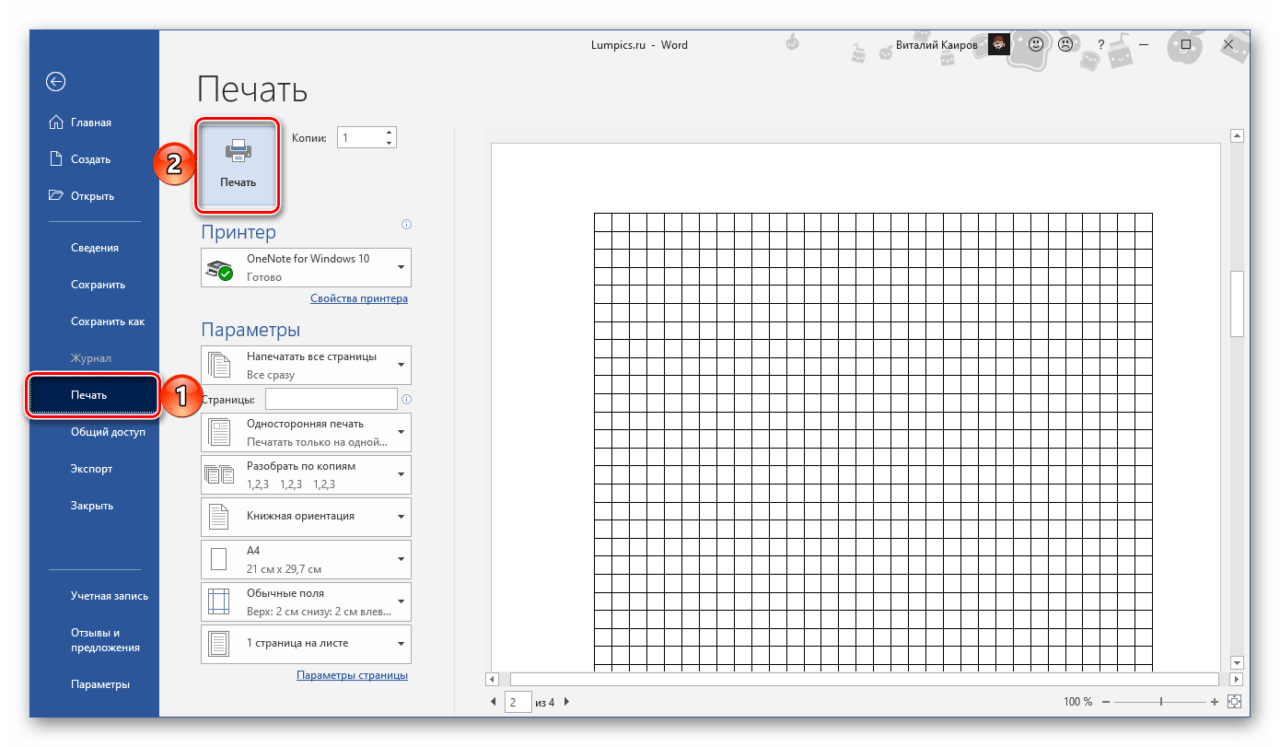Click the horizontal scrollbar left arrow
This screenshot has width=1280, height=747.
pos(492,679)
